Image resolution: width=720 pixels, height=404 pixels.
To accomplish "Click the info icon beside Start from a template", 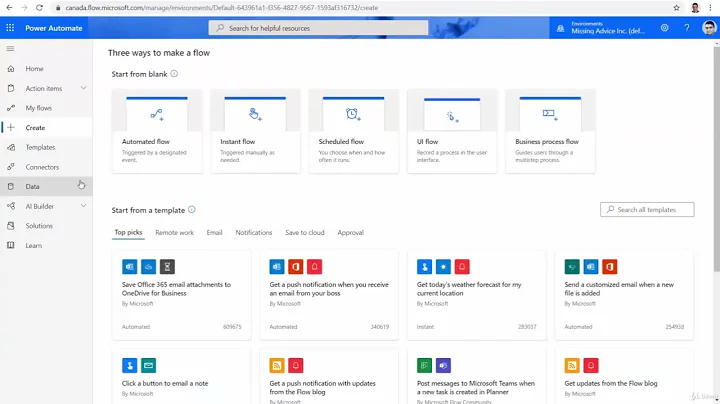I will click(191, 209).
